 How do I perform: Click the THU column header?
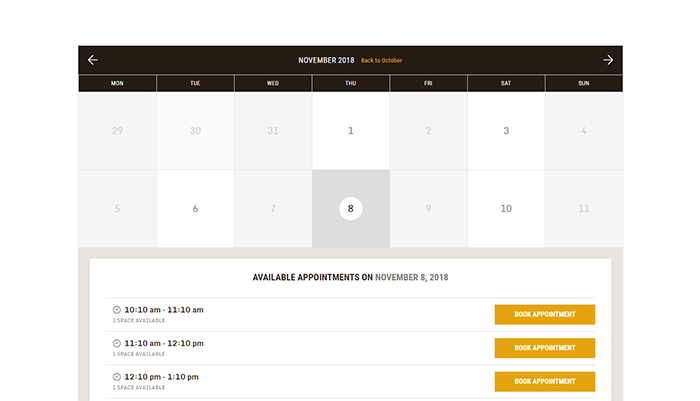tap(350, 84)
